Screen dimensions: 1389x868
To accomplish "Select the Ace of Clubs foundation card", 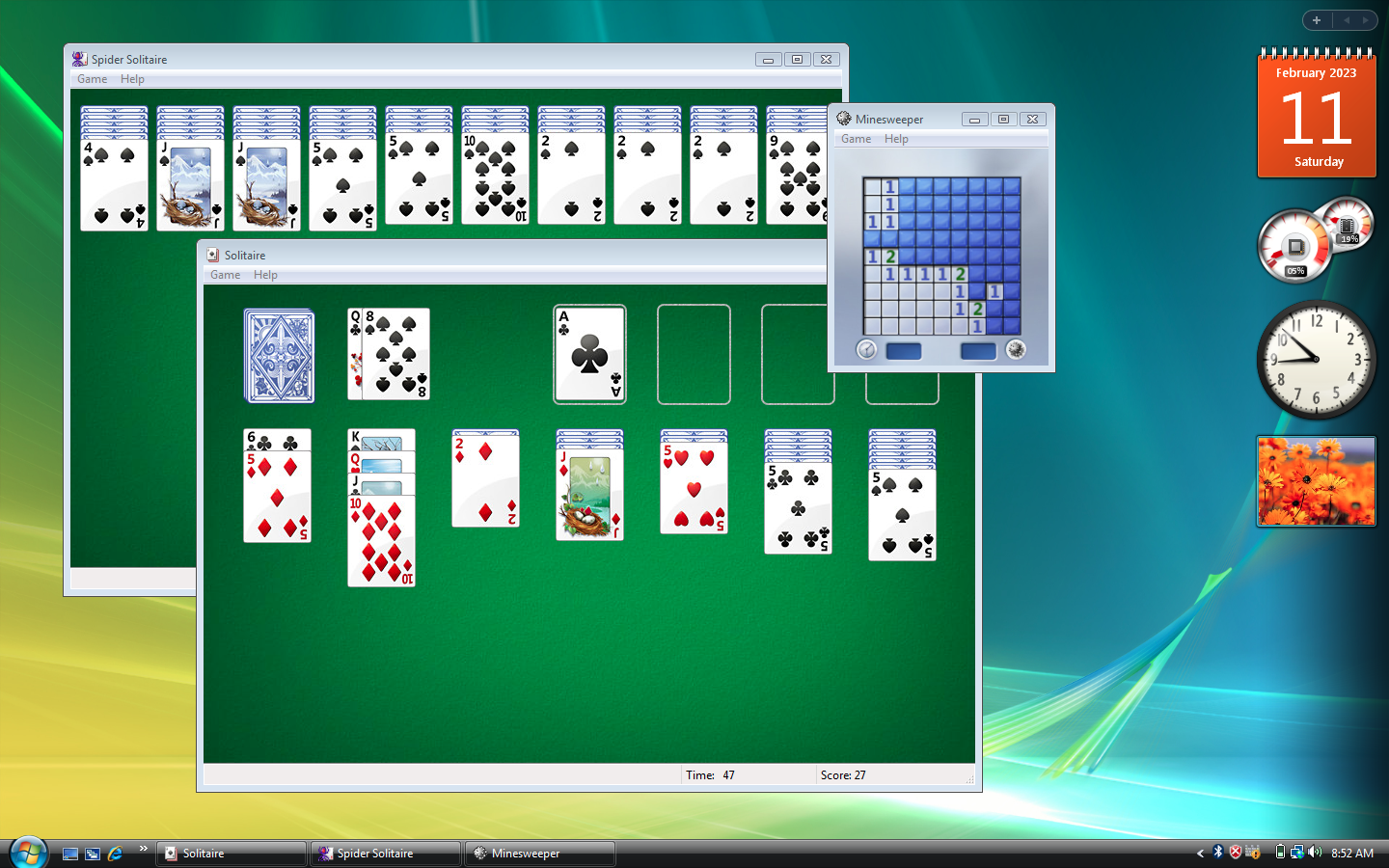I will click(589, 354).
